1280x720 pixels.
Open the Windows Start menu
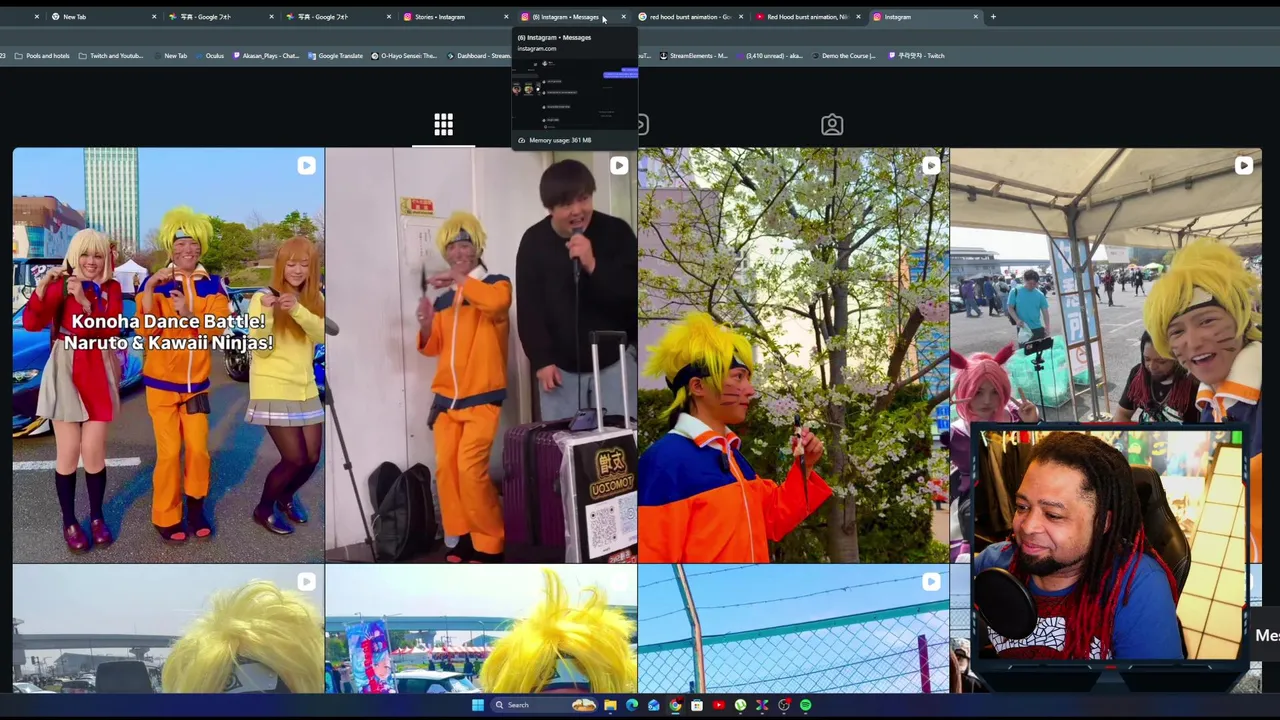(477, 705)
